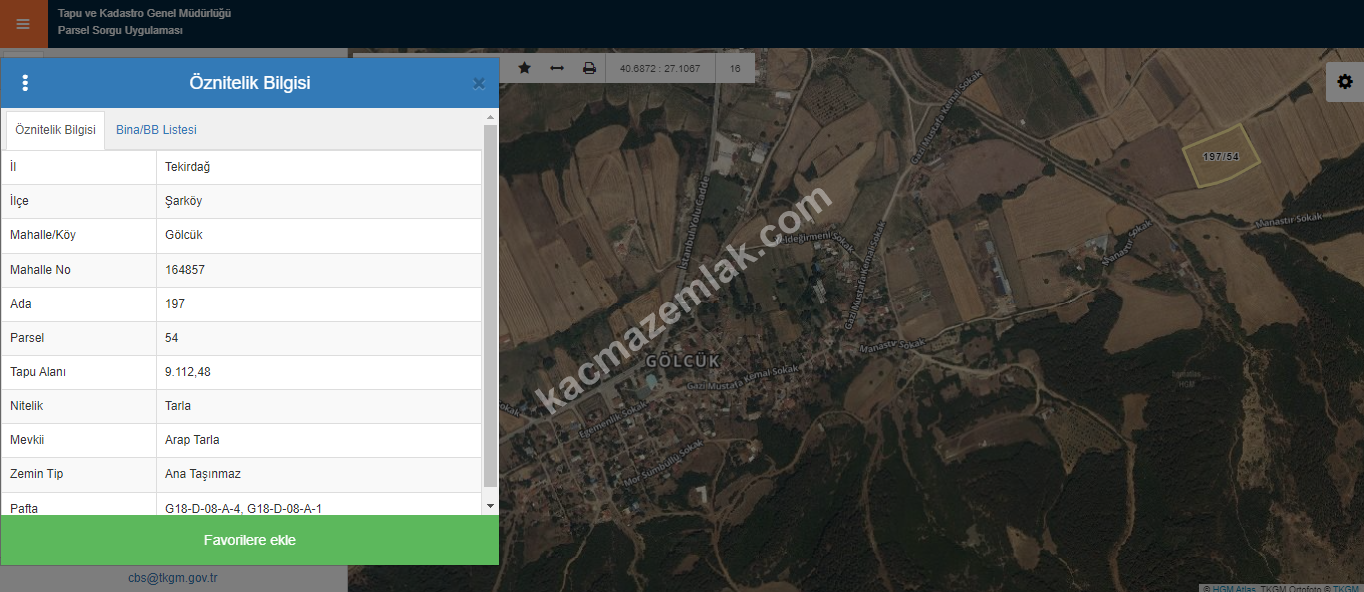Click the cbs@tkgm.gov.tr email link
The height and width of the screenshot is (592, 1364).
[x=173, y=578]
